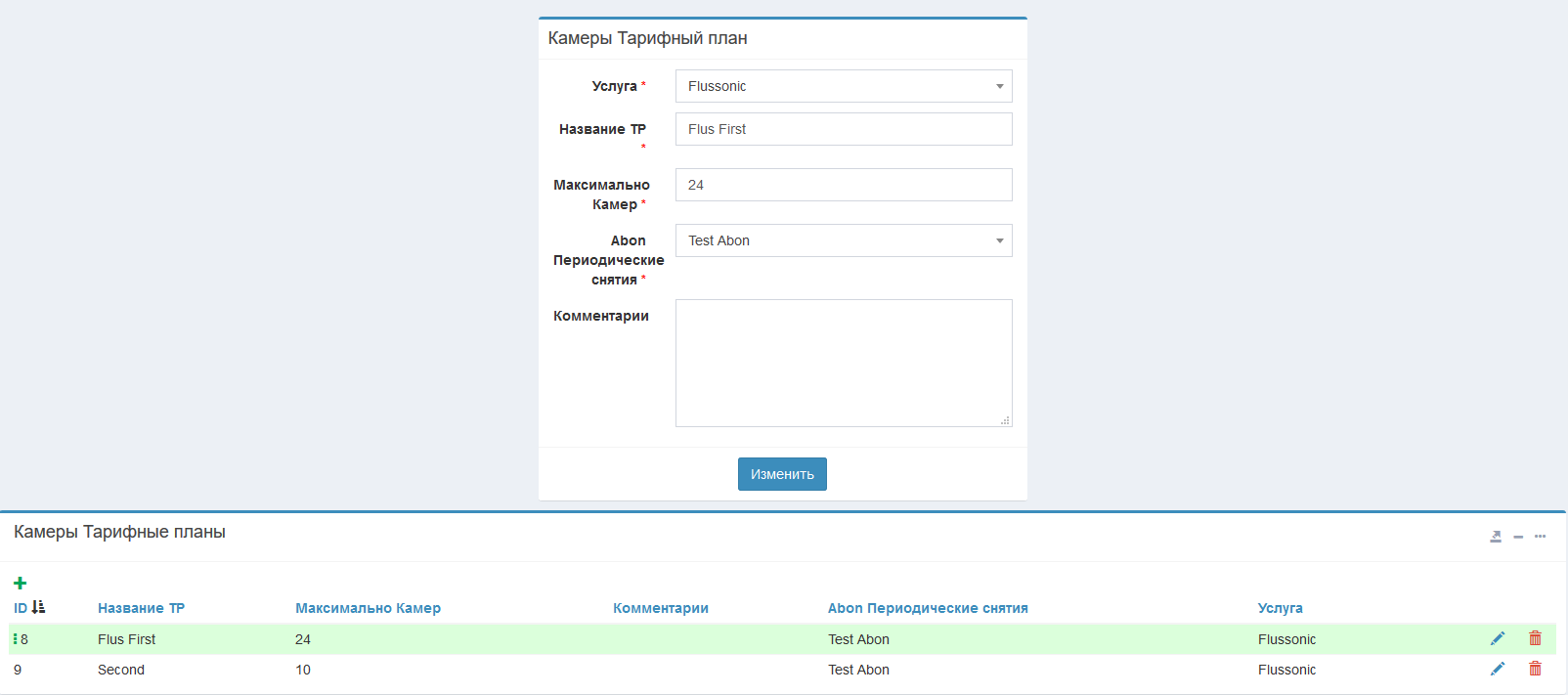This screenshot has height=695, width=1568.
Task: Delete the Flus First tariff plan row
Action: (1535, 638)
